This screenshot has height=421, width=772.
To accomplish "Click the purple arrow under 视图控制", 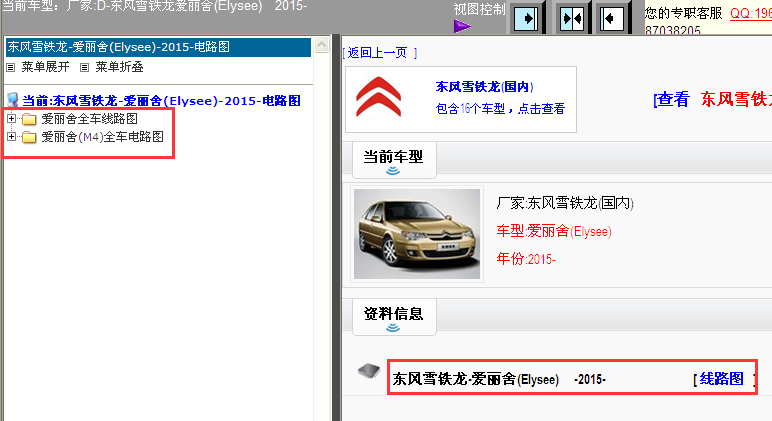I will point(462,26).
